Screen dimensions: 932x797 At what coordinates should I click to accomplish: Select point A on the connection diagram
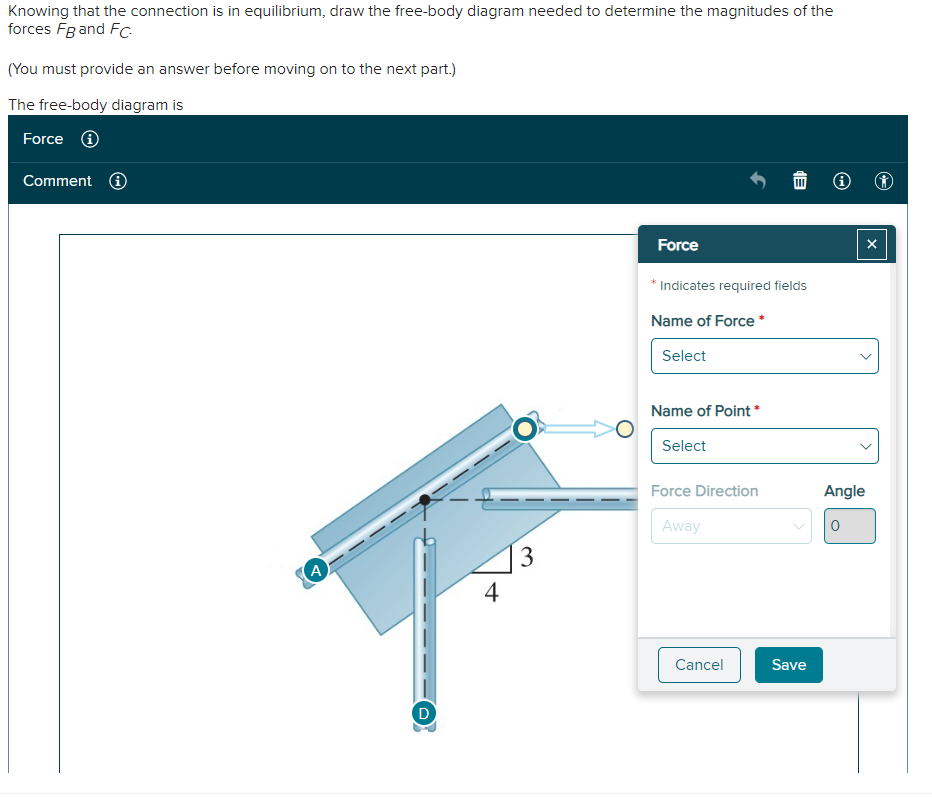[x=315, y=569]
